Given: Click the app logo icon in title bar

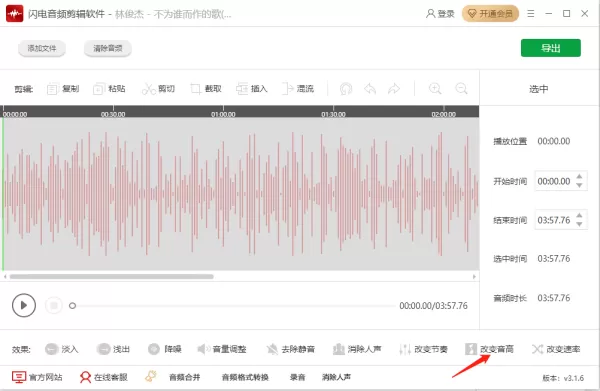Looking at the screenshot, I should pos(15,14).
